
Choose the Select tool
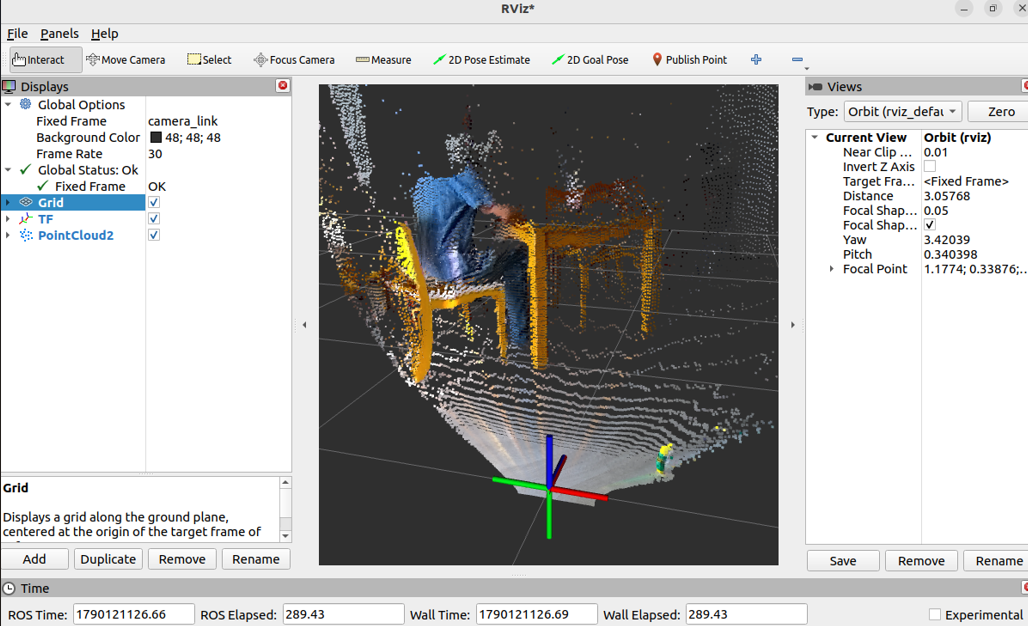209,60
